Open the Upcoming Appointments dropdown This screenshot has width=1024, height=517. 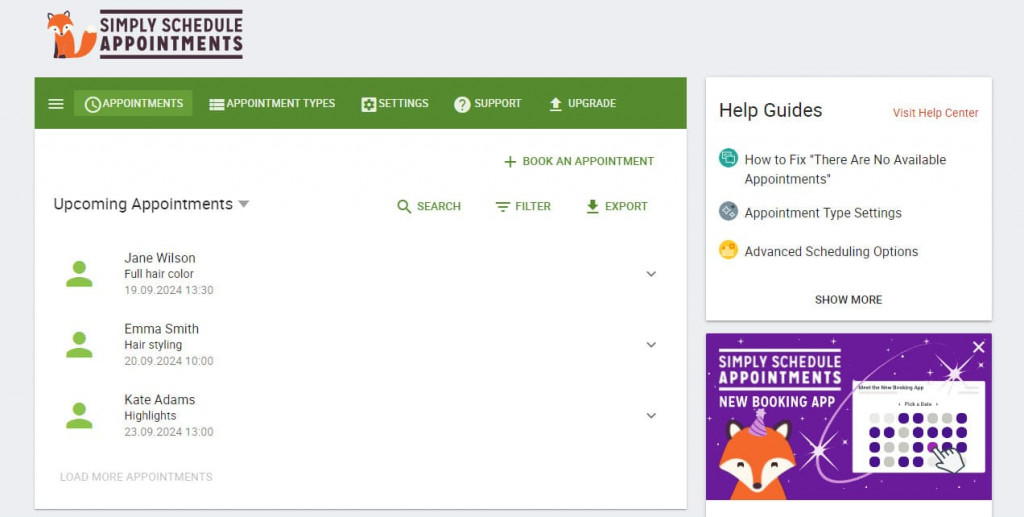pyautogui.click(x=243, y=205)
